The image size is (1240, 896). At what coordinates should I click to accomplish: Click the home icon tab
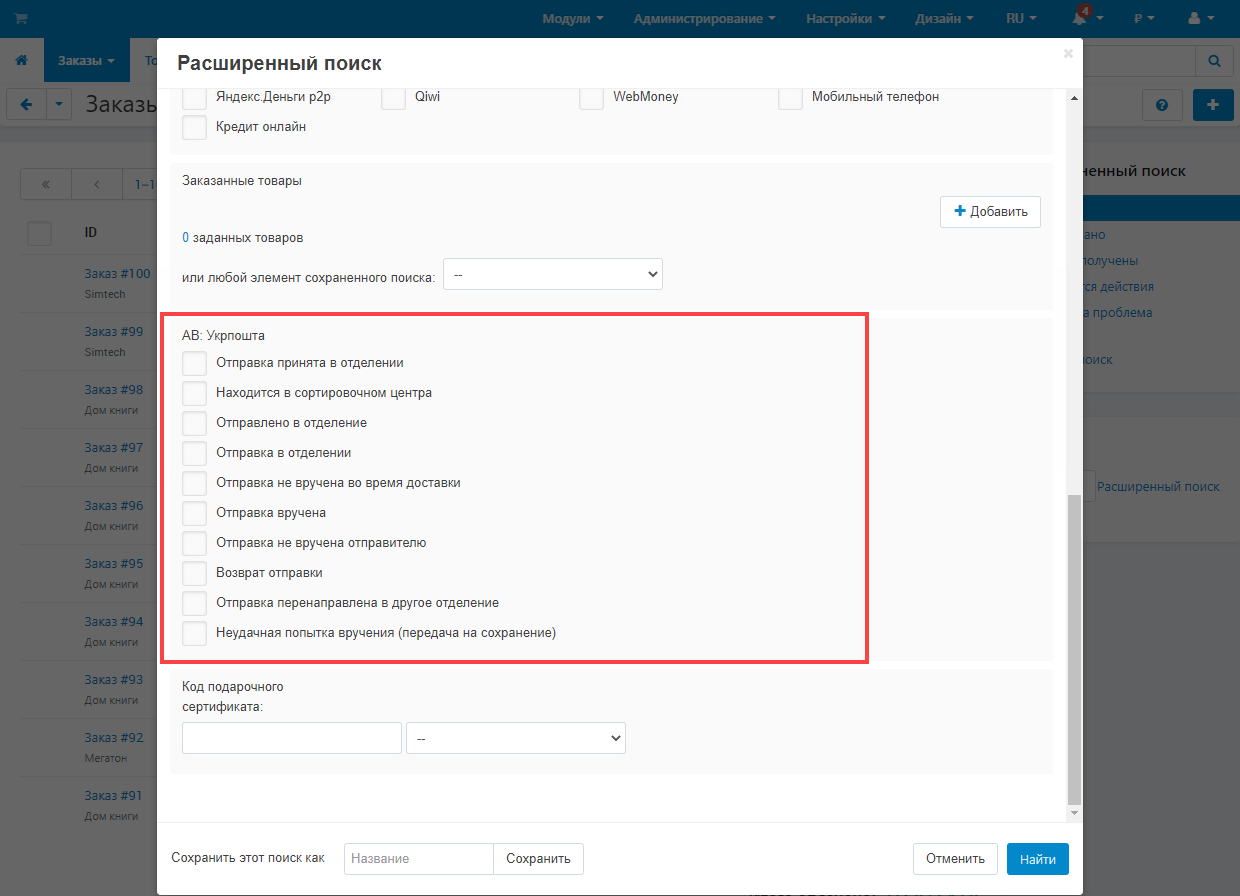21,61
